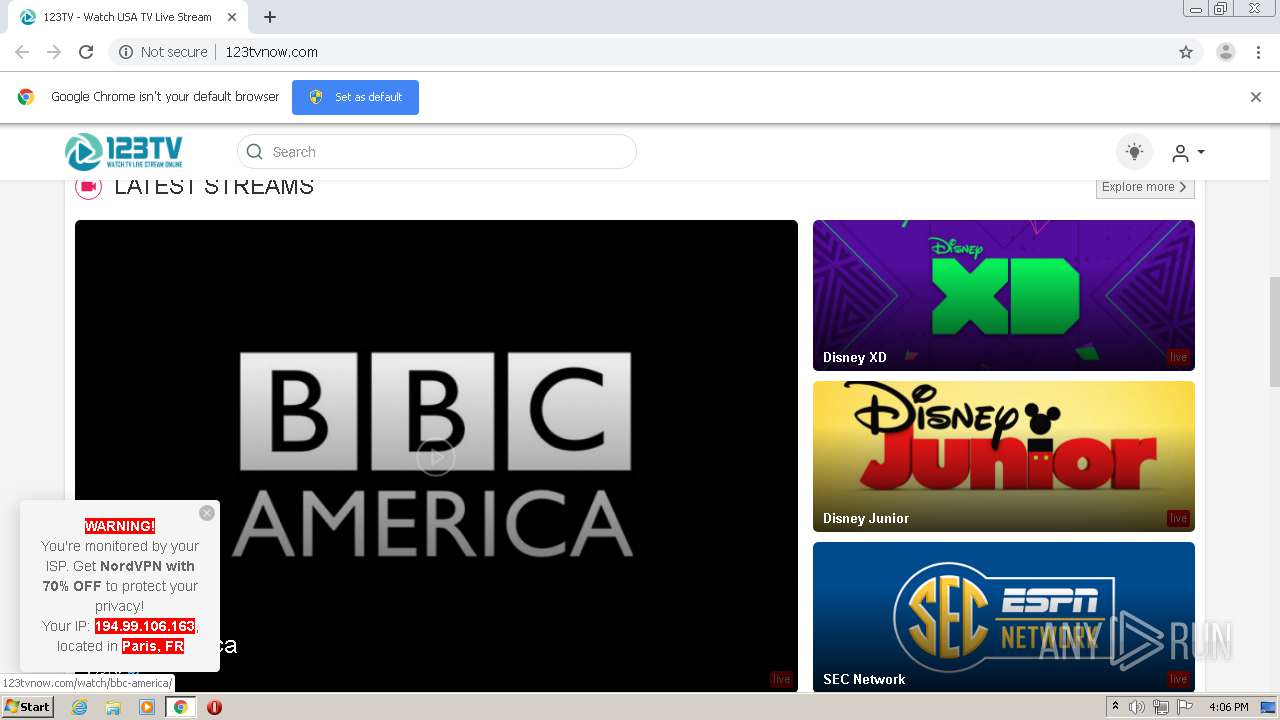
Task: Play the BBC America stream
Action: (x=436, y=457)
